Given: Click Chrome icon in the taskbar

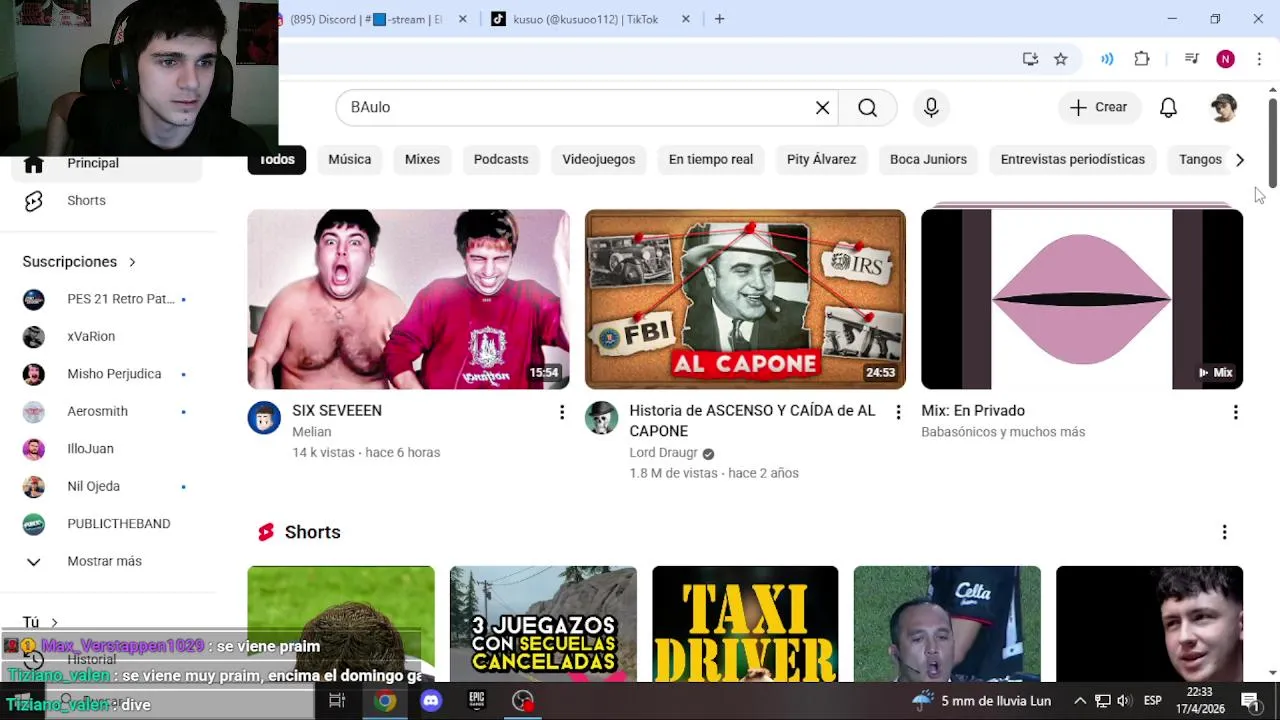Looking at the screenshot, I should (385, 701).
